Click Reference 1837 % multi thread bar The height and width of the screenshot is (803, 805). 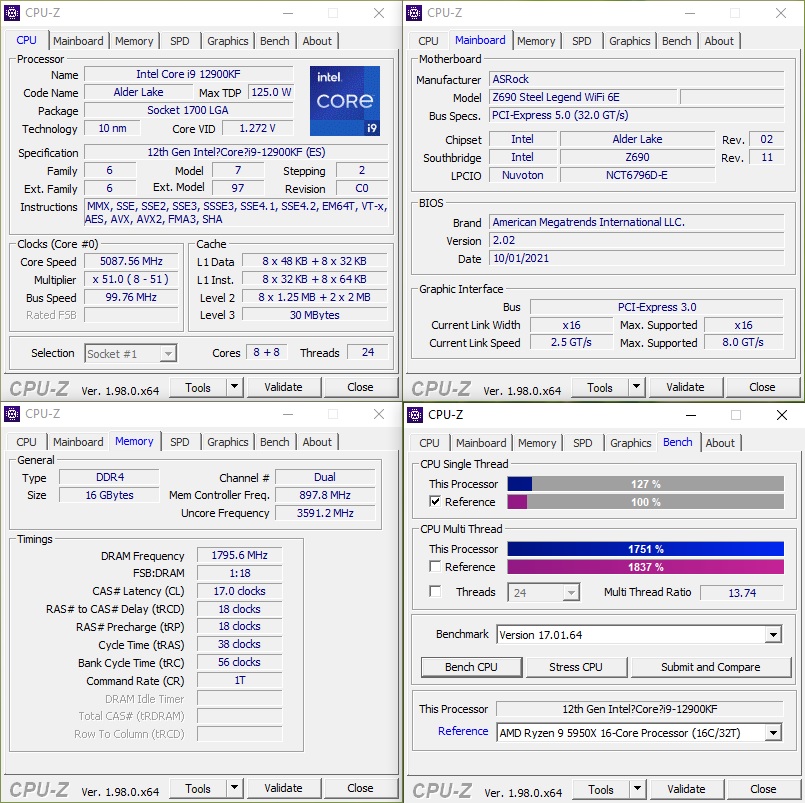coord(645,567)
